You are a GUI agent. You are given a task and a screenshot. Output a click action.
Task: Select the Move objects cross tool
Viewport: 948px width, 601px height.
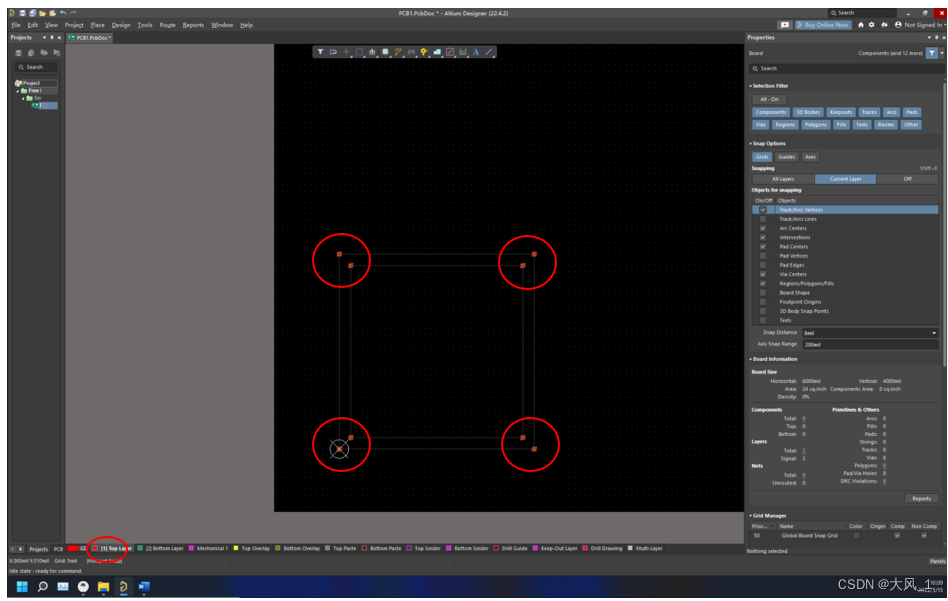tap(346, 52)
